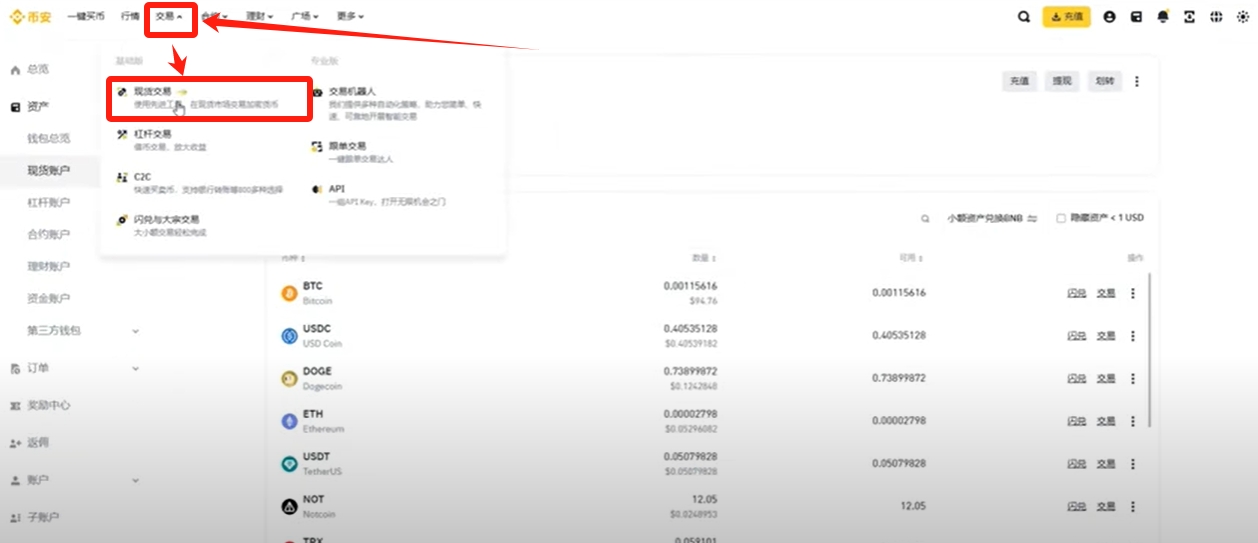Click the 订单 icon in sidebar
1258x543 pixels.
(x=15, y=369)
